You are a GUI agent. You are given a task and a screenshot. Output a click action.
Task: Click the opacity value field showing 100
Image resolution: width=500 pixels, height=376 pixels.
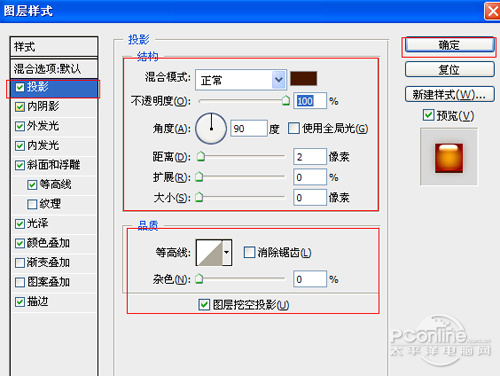click(310, 101)
